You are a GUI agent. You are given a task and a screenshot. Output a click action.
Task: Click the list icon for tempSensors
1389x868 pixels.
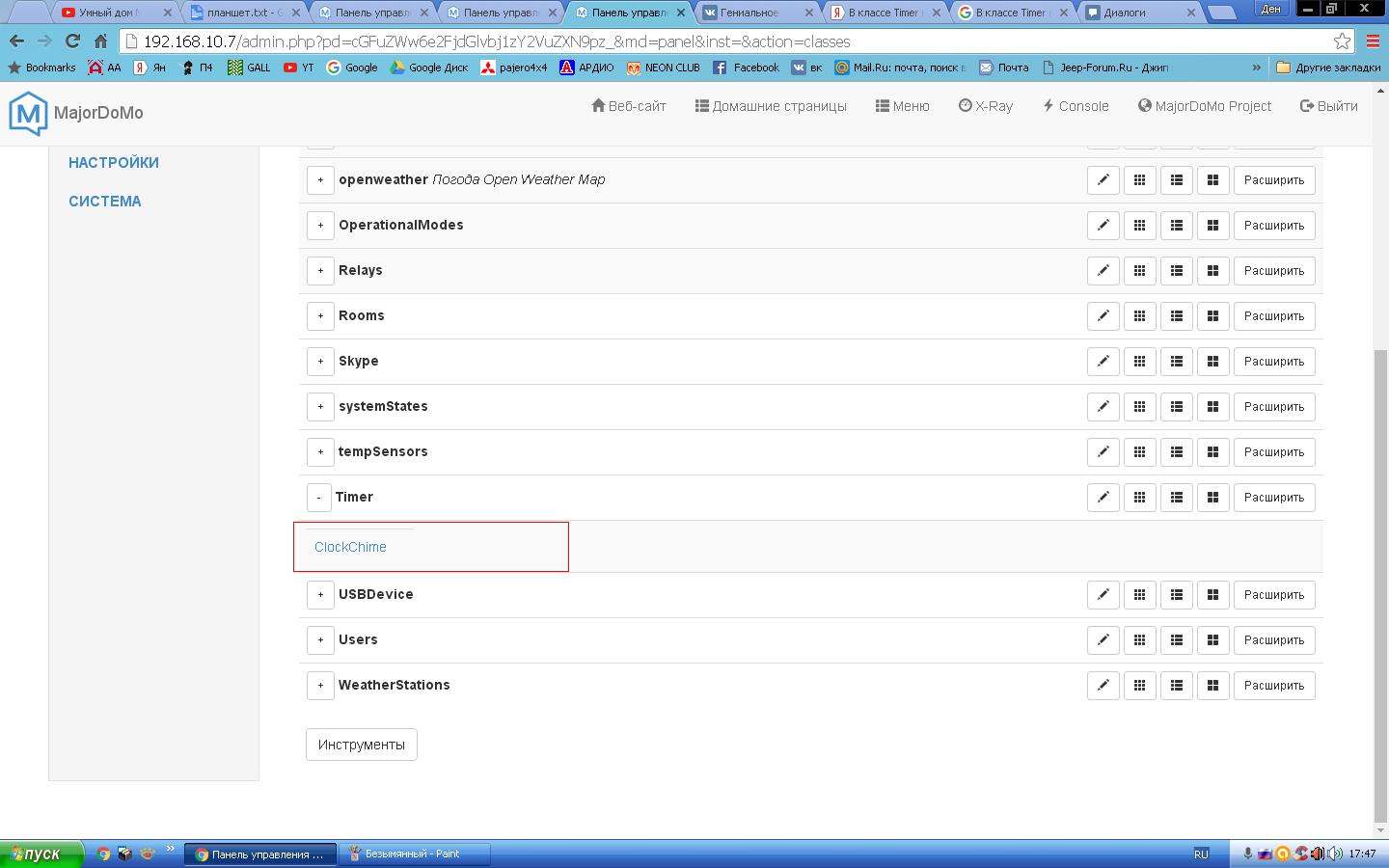pos(1177,452)
